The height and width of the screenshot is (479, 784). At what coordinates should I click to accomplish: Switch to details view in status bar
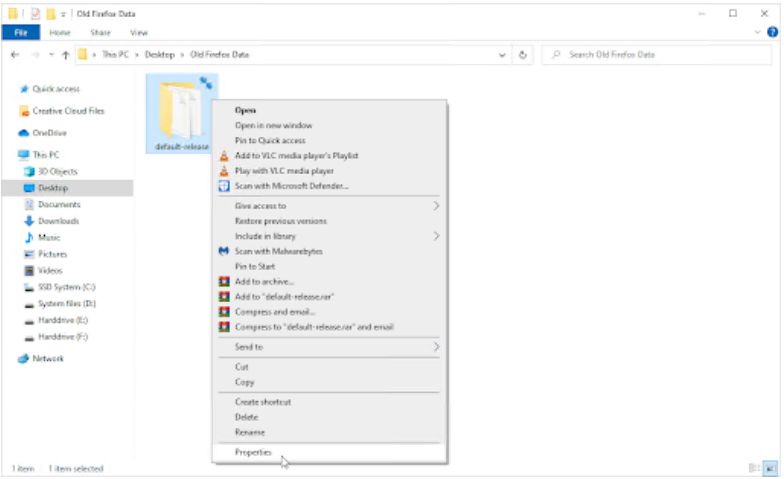click(754, 468)
